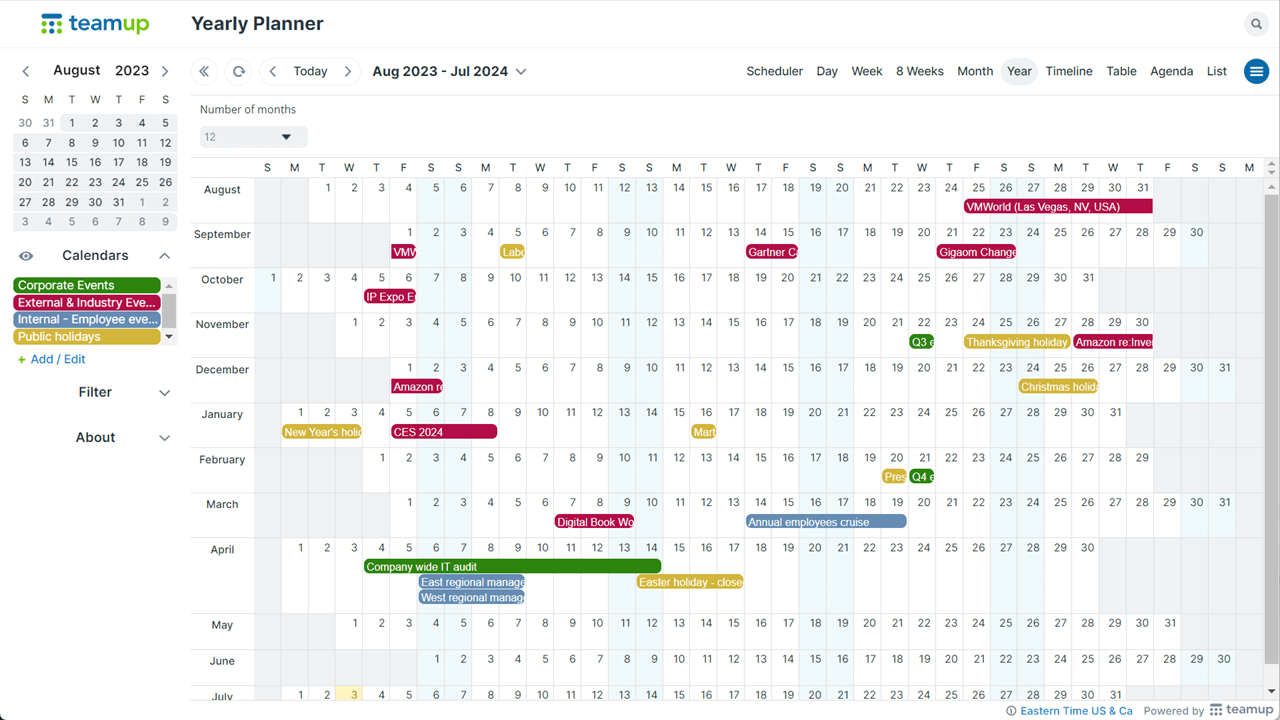Open East regional managers event
This screenshot has height=720, width=1280.
(x=471, y=582)
